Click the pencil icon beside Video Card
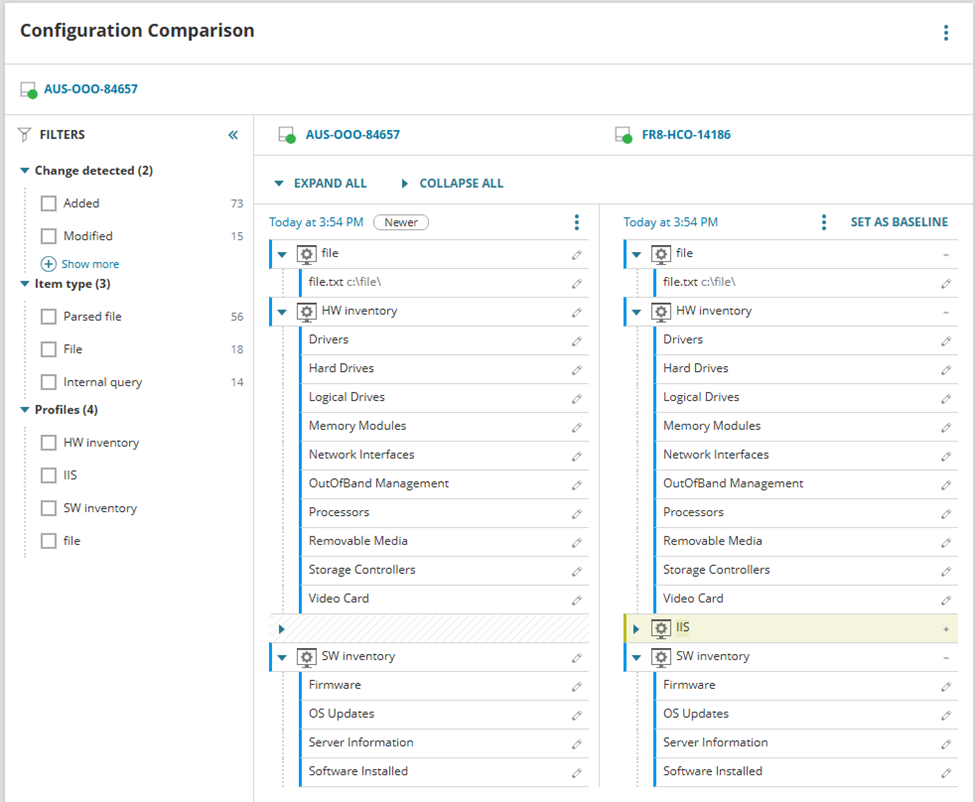This screenshot has height=802, width=975. coord(578,598)
